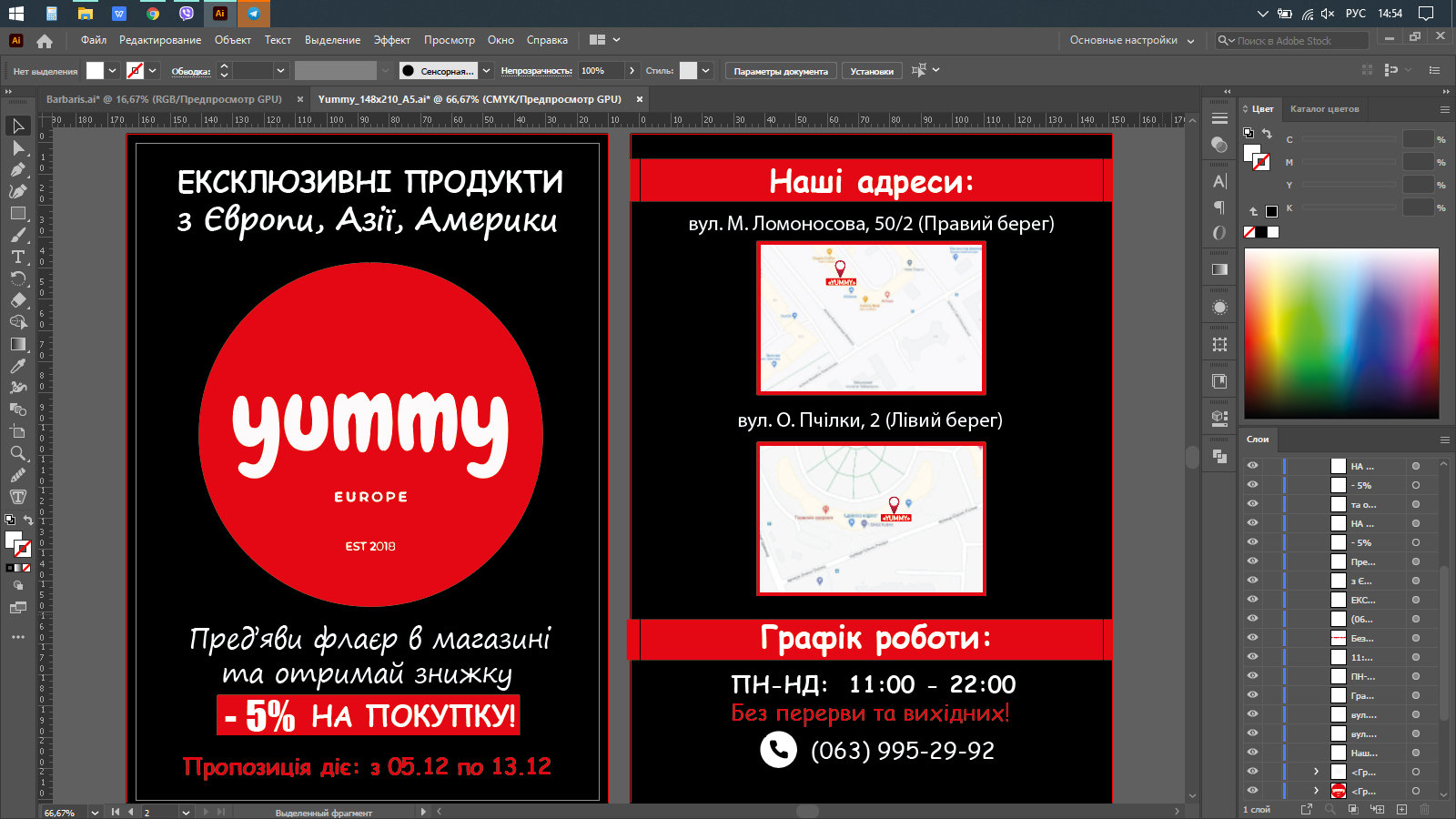1456x819 pixels.
Task: Select the Artboard tool
Action: [x=18, y=431]
